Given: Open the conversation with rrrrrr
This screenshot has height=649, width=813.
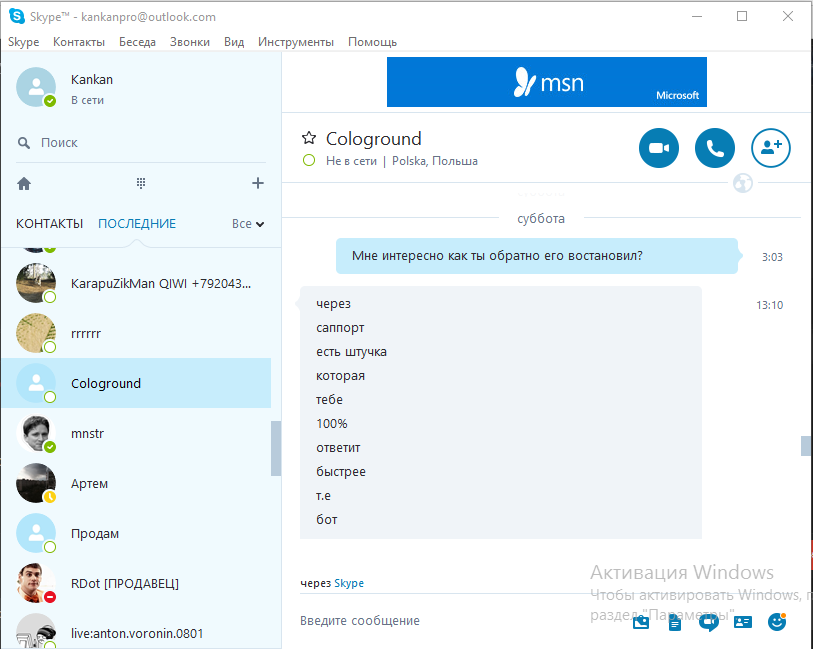Looking at the screenshot, I should 136,333.
